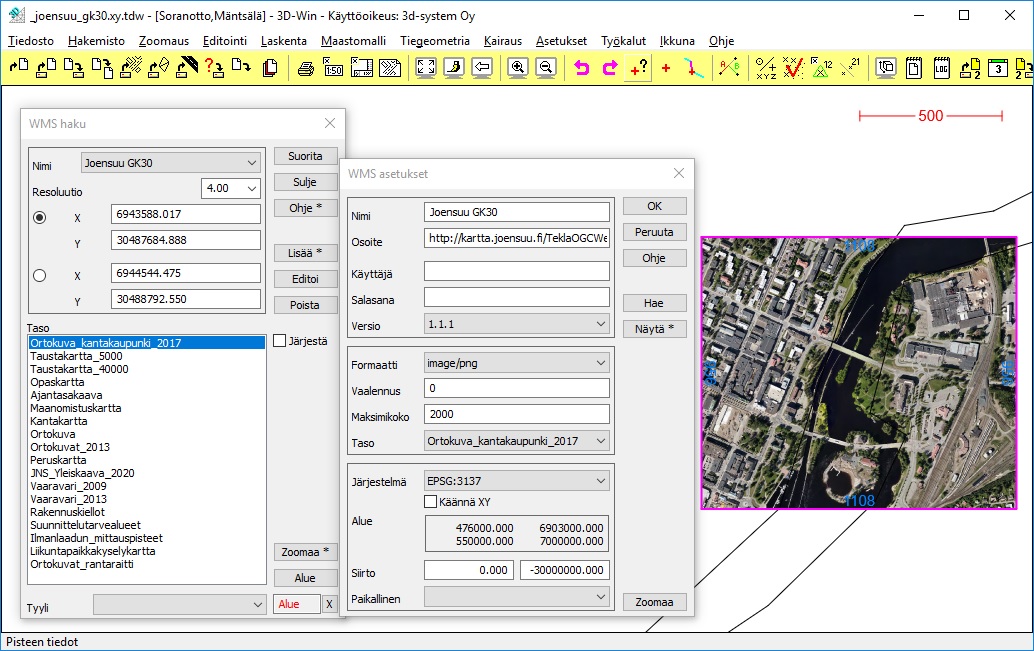This screenshot has height=651, width=1034.
Task: Click the Peruuta button
Action: pyautogui.click(x=654, y=232)
